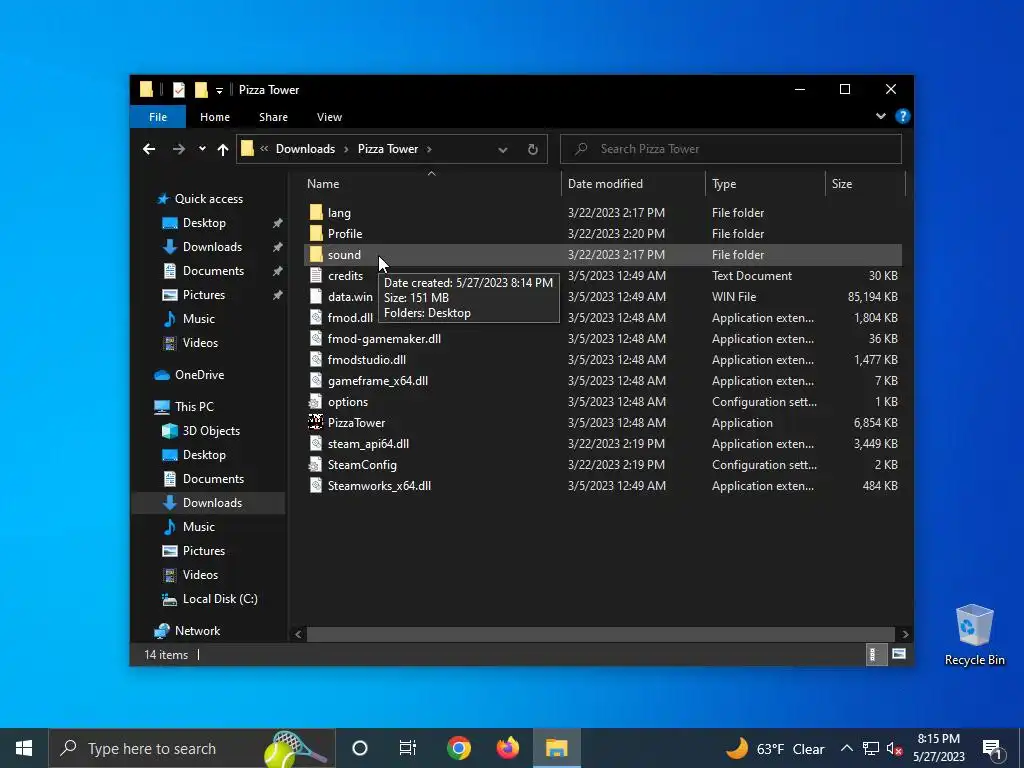Launch Firefox from the taskbar

507,748
